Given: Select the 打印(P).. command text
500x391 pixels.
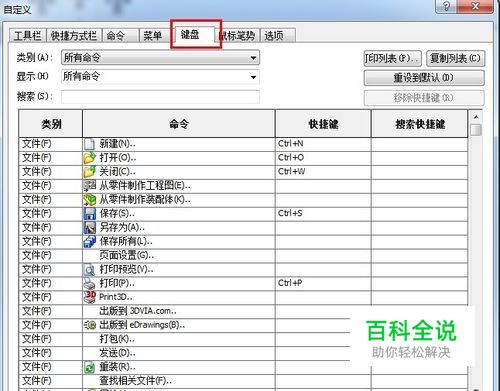Looking at the screenshot, I should coord(117,283).
